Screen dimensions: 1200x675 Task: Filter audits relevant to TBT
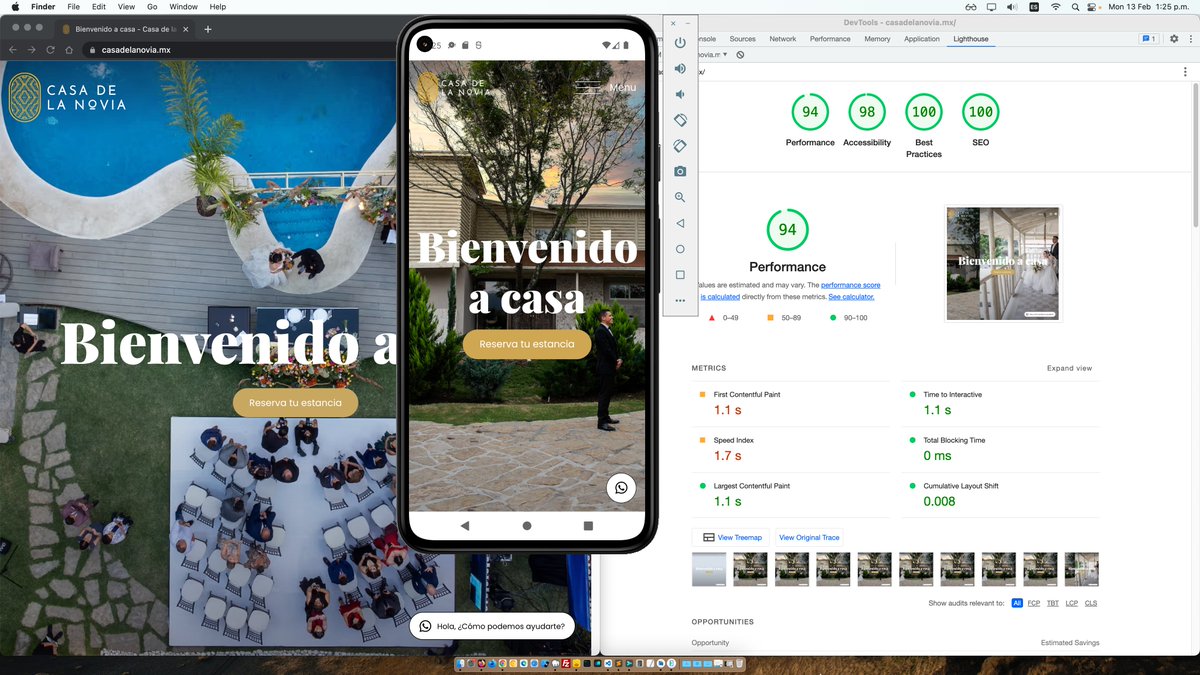pyautogui.click(x=1053, y=603)
